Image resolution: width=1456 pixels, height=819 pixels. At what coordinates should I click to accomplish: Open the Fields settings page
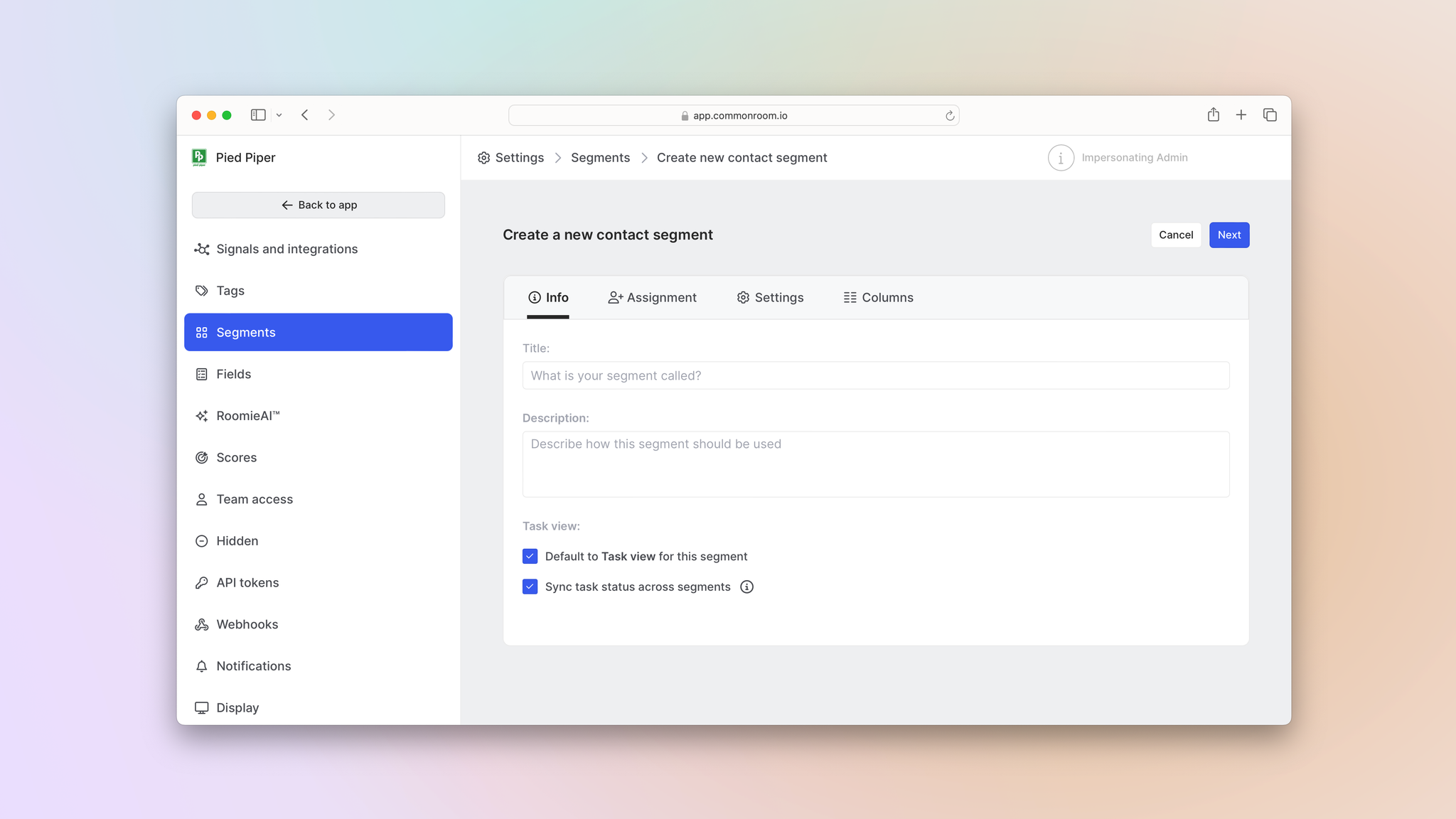pyautogui.click(x=318, y=374)
